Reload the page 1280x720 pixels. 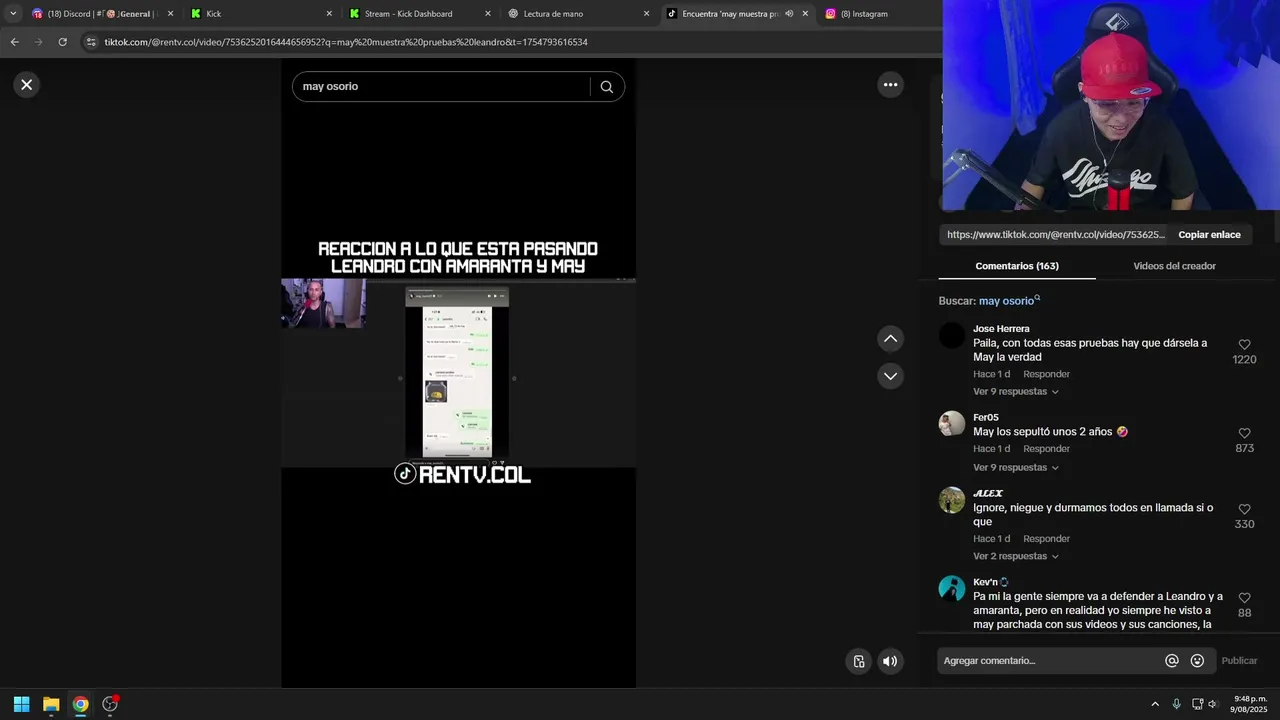click(62, 42)
